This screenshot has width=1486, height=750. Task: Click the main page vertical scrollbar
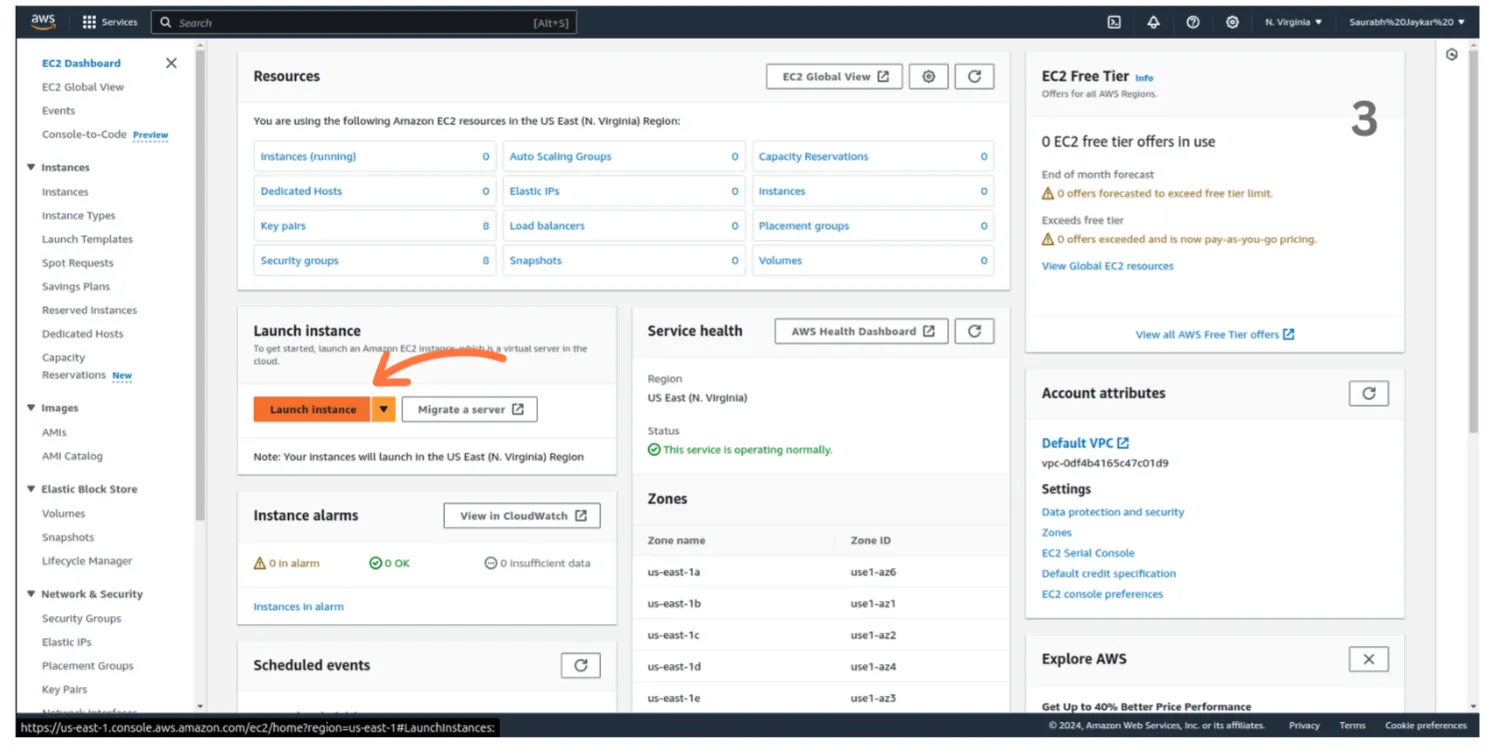(x=1473, y=240)
